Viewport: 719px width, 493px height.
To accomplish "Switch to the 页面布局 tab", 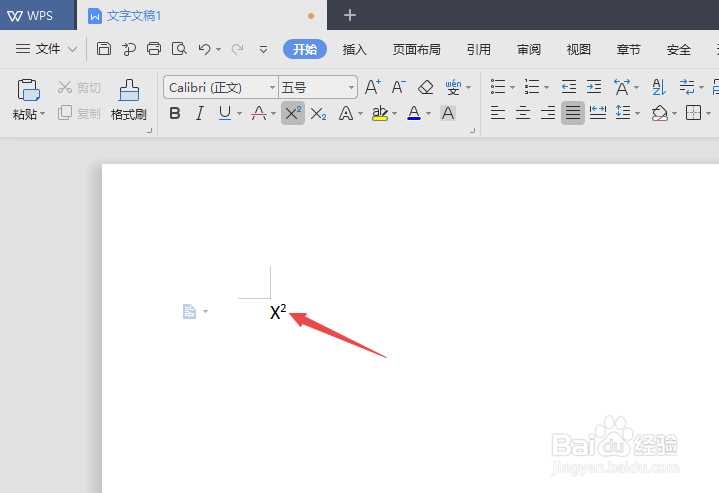I will coord(416,50).
